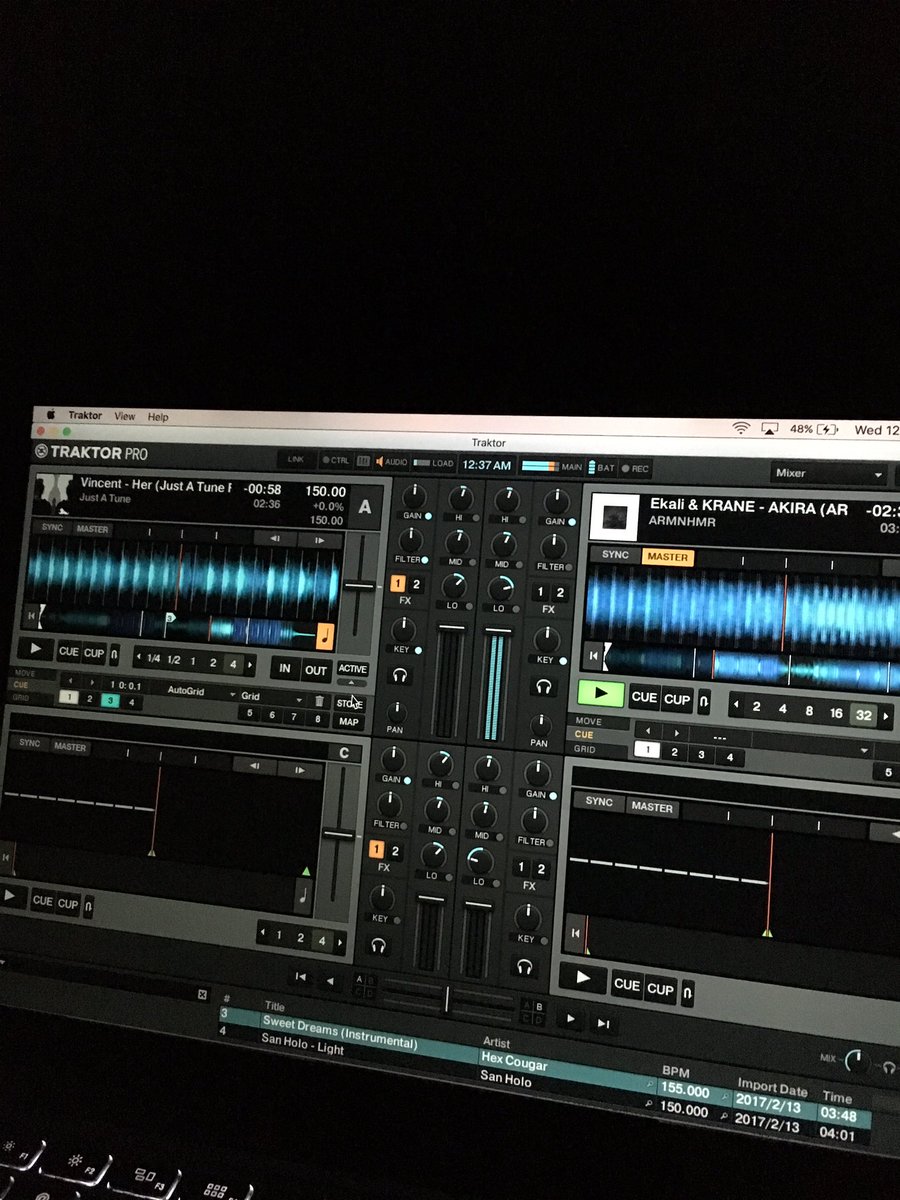Click Deck A flux mode icon next to CUP

tap(114, 654)
